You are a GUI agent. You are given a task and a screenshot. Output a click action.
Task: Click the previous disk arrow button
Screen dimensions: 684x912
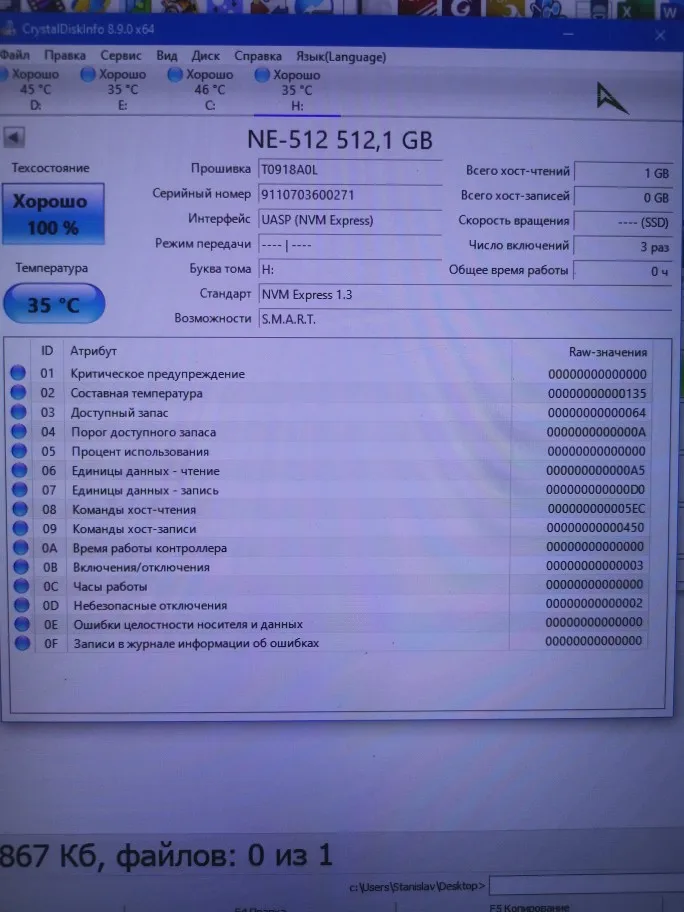13,138
